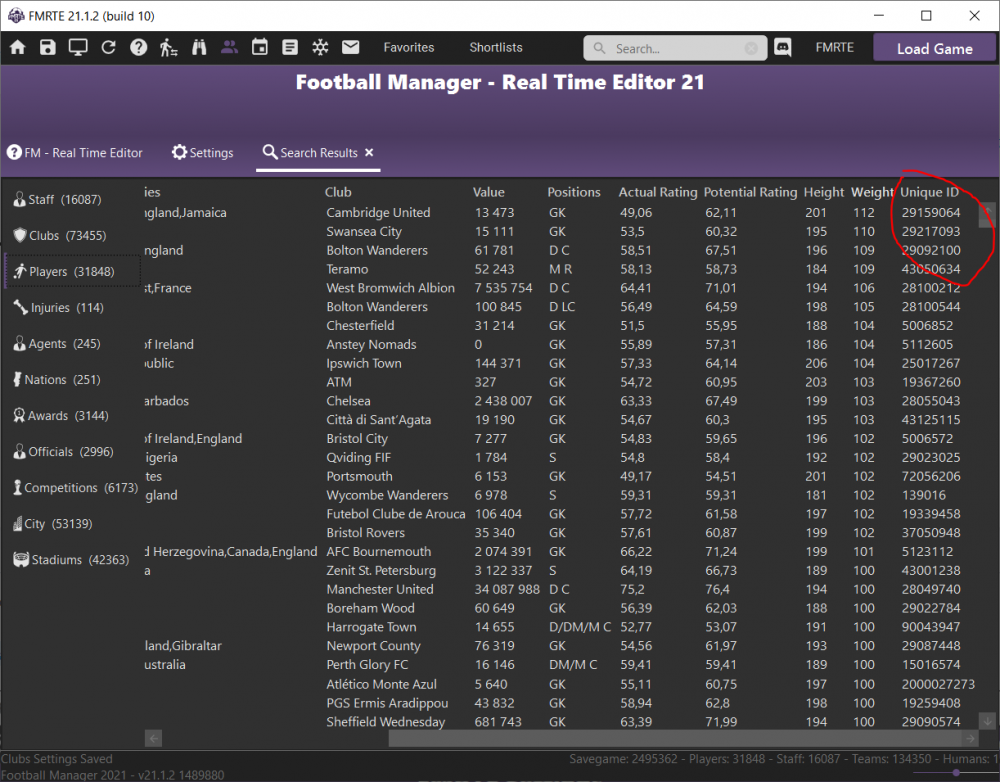Sort by the Positions column header

[x=574, y=192]
